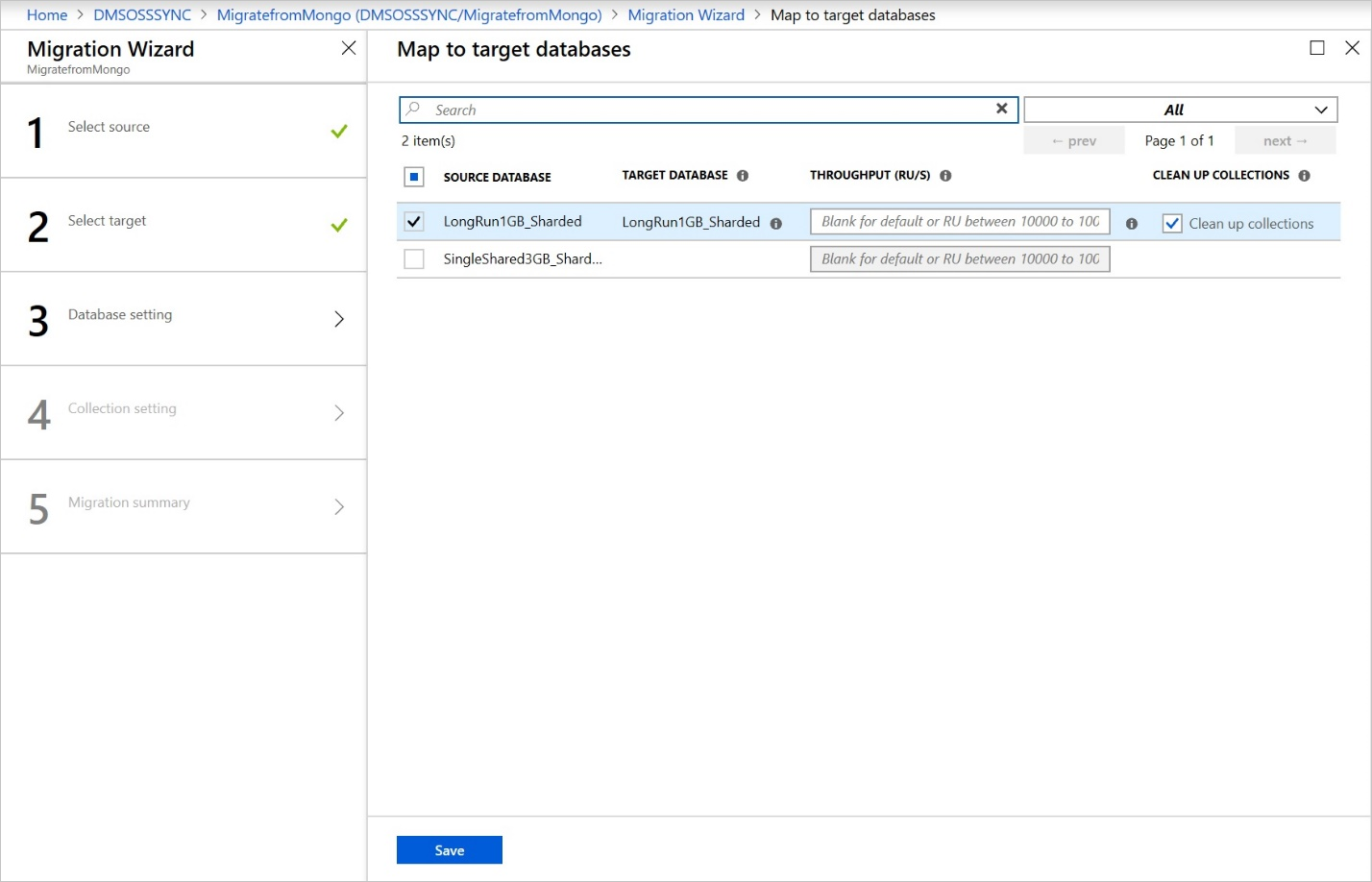Uncheck the LongRun1GB_Sharded source database checkbox
This screenshot has width=1372, height=882.
point(414,222)
